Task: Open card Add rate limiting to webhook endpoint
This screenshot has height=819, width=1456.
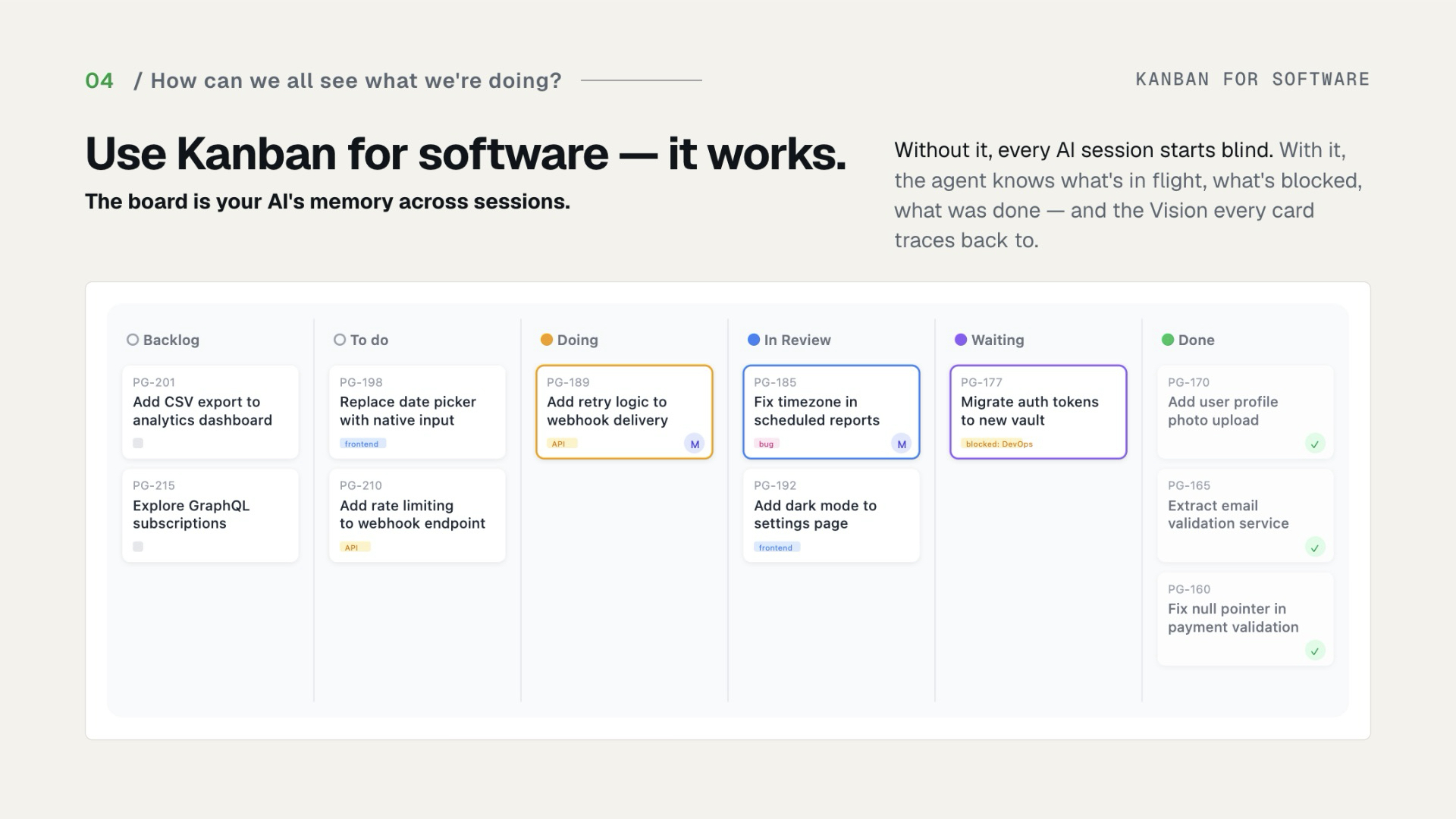Action: pos(417,516)
